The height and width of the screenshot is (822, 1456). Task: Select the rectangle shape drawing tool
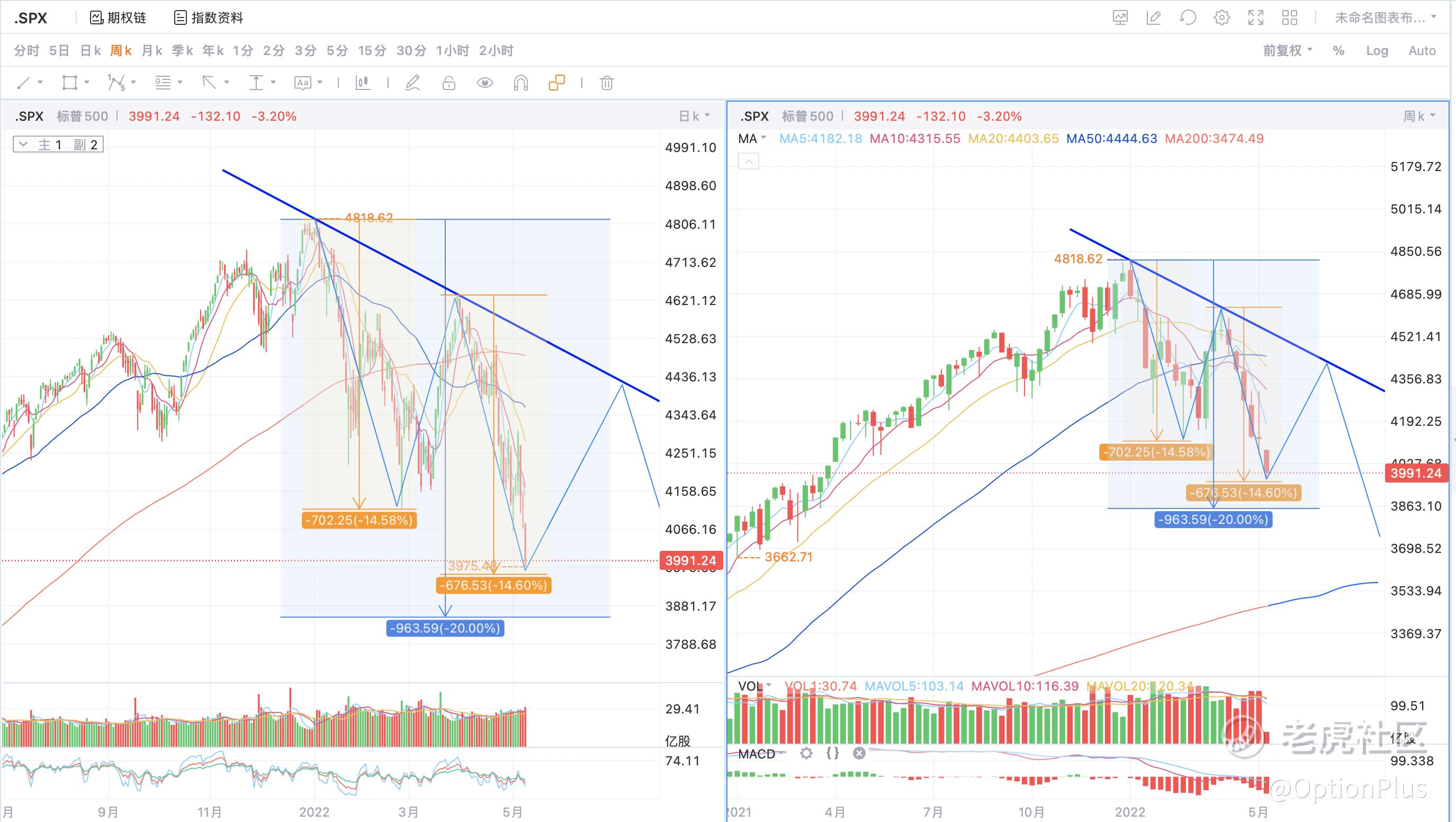(x=69, y=83)
